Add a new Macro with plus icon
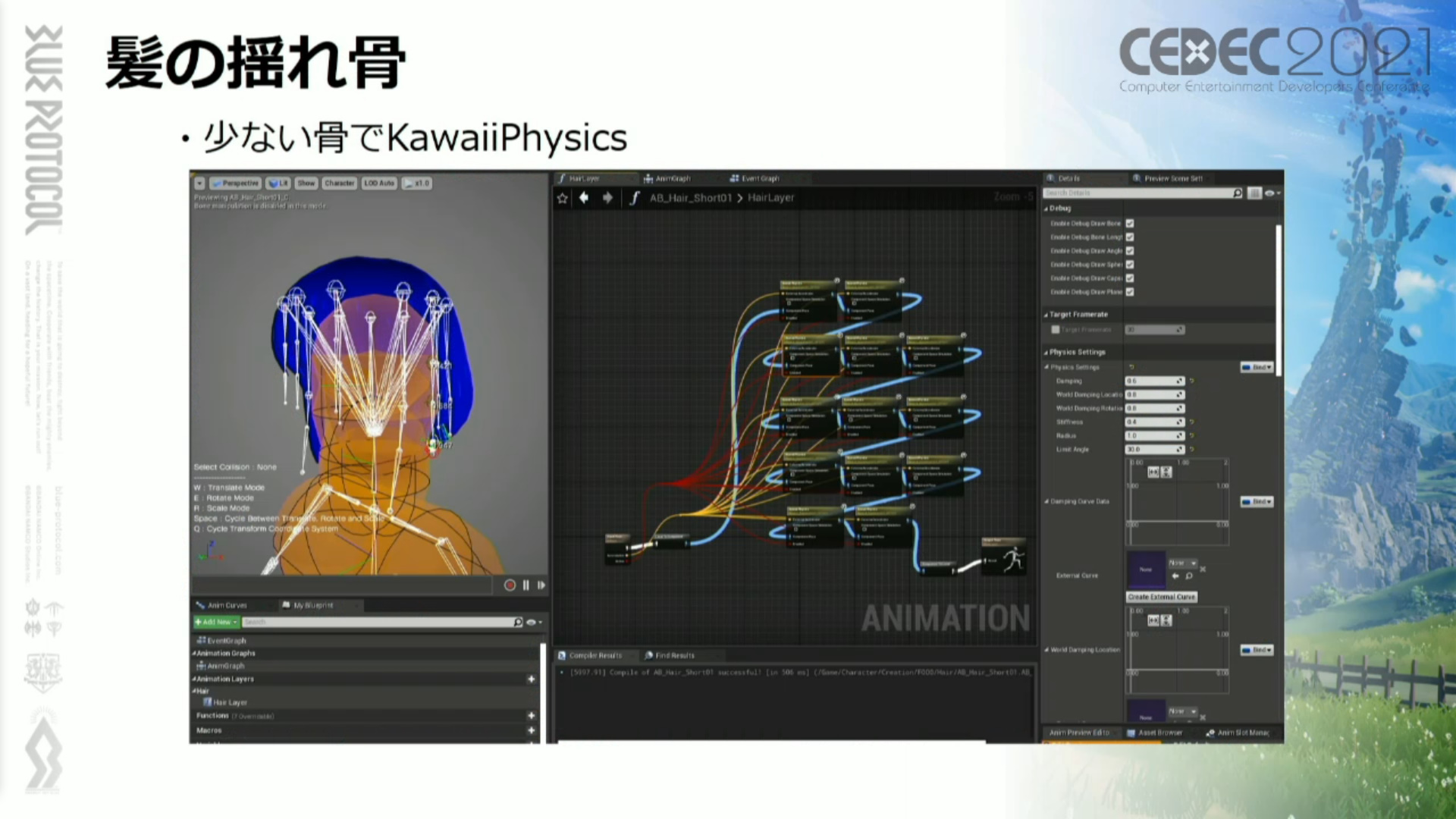 pos(531,730)
